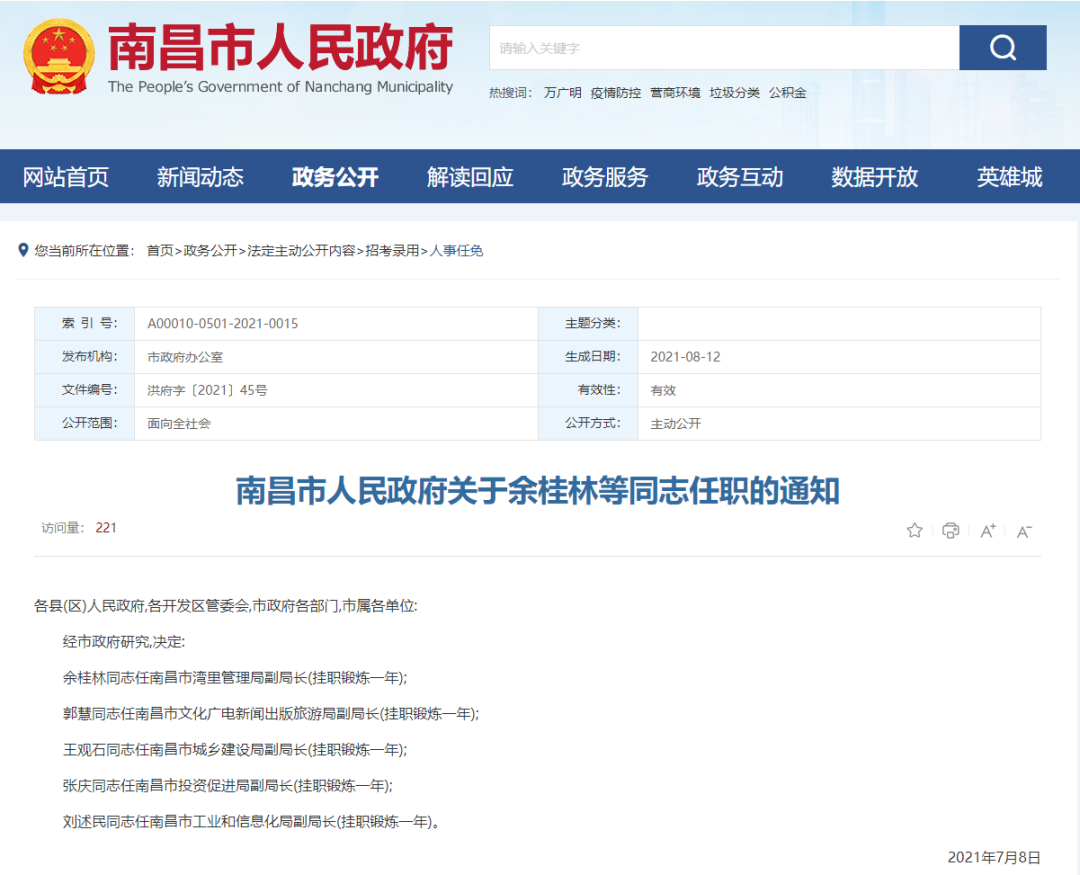
Task: Click the printer icon
Action: pyautogui.click(x=951, y=530)
